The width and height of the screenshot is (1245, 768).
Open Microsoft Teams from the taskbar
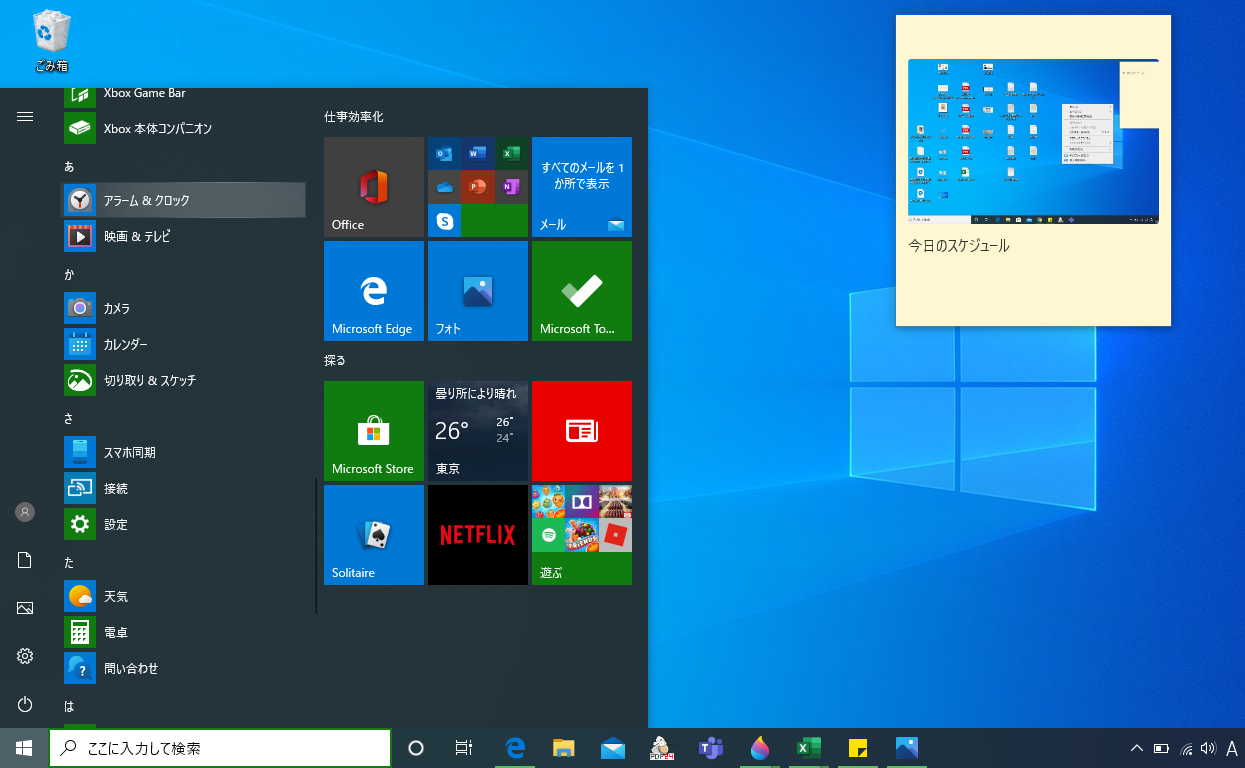click(x=710, y=748)
